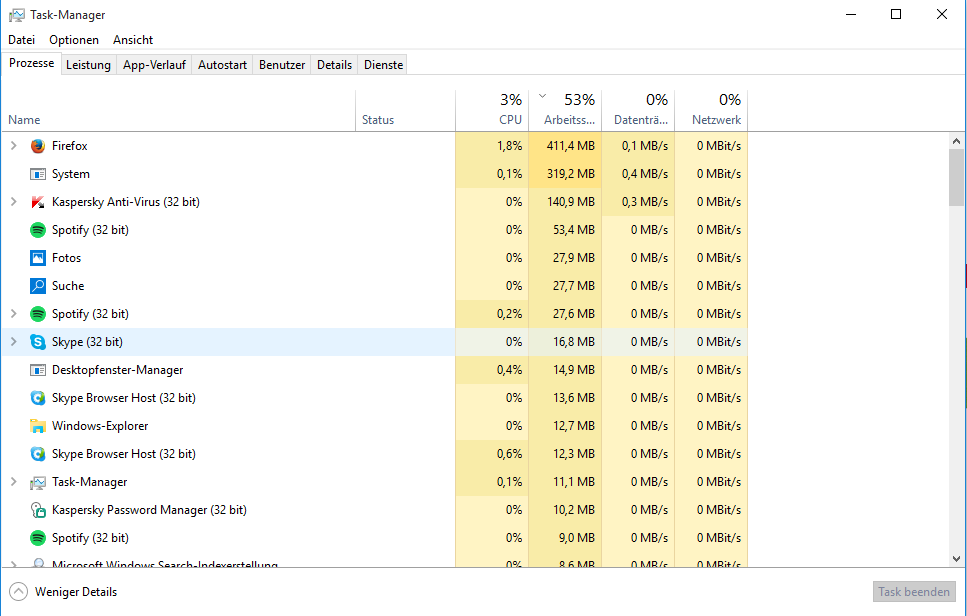This screenshot has height=616, width=967.
Task: Expand the Spotify group using 27,6 MB
Action: (14, 314)
